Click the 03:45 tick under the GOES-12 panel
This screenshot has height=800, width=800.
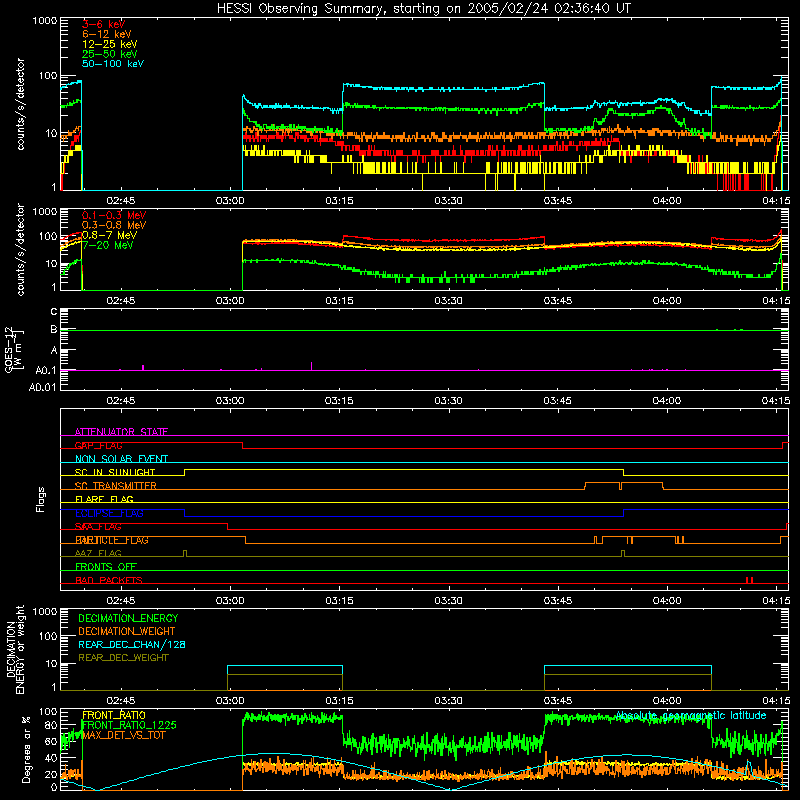558,401
